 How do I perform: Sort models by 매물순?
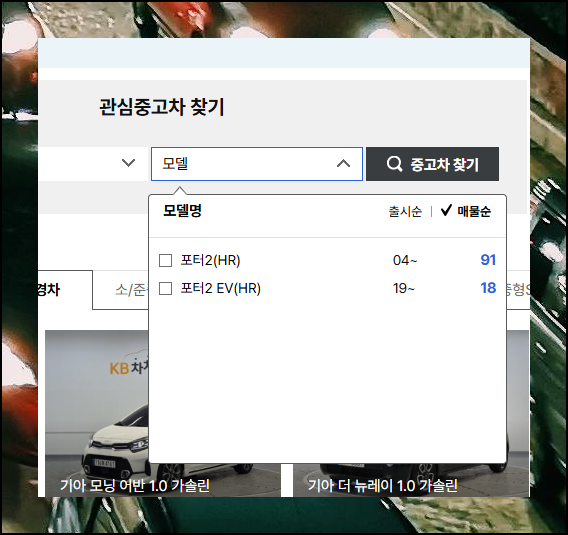coord(474,212)
